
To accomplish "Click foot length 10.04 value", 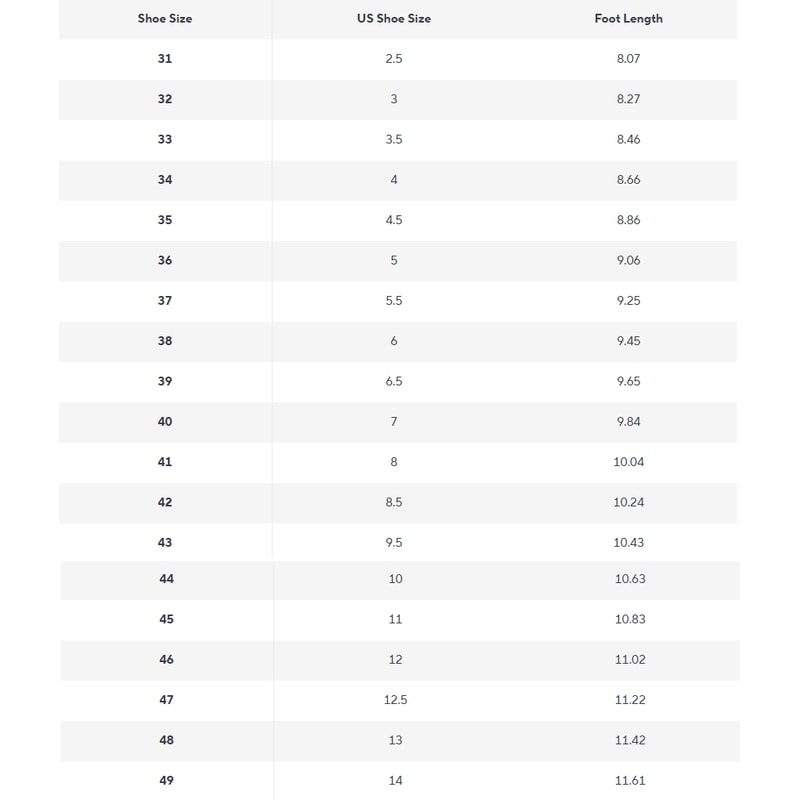I will coord(628,462).
